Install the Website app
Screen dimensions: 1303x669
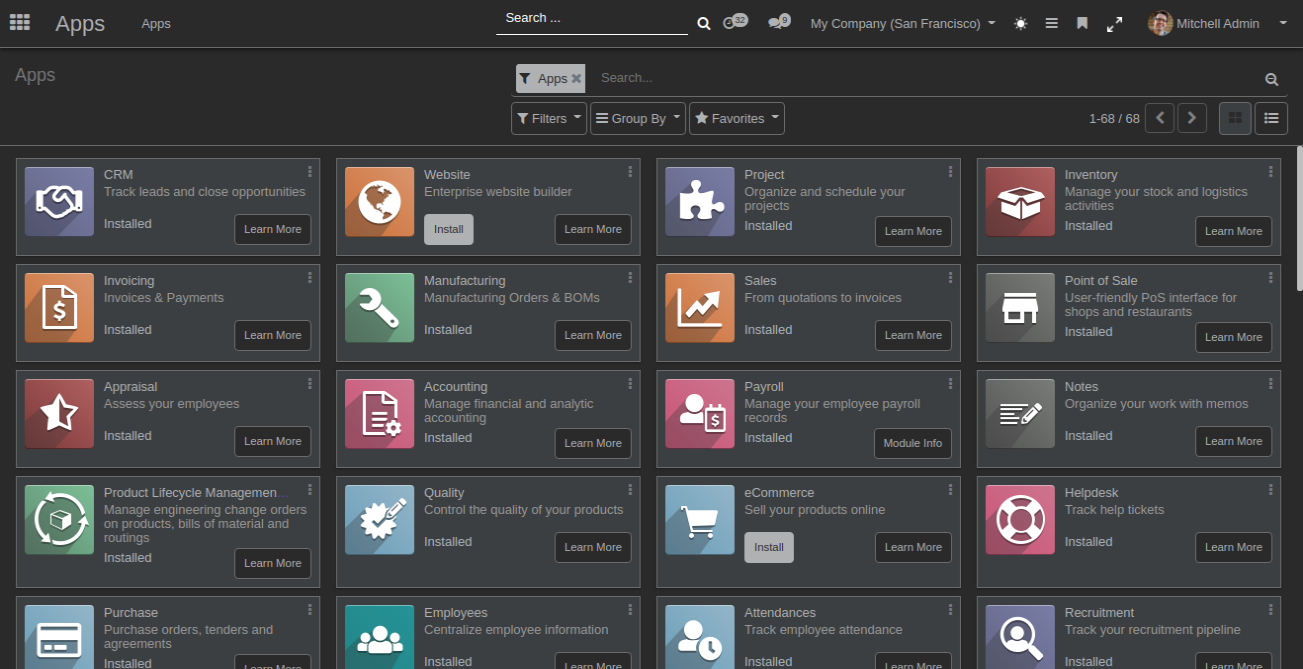[x=449, y=229]
